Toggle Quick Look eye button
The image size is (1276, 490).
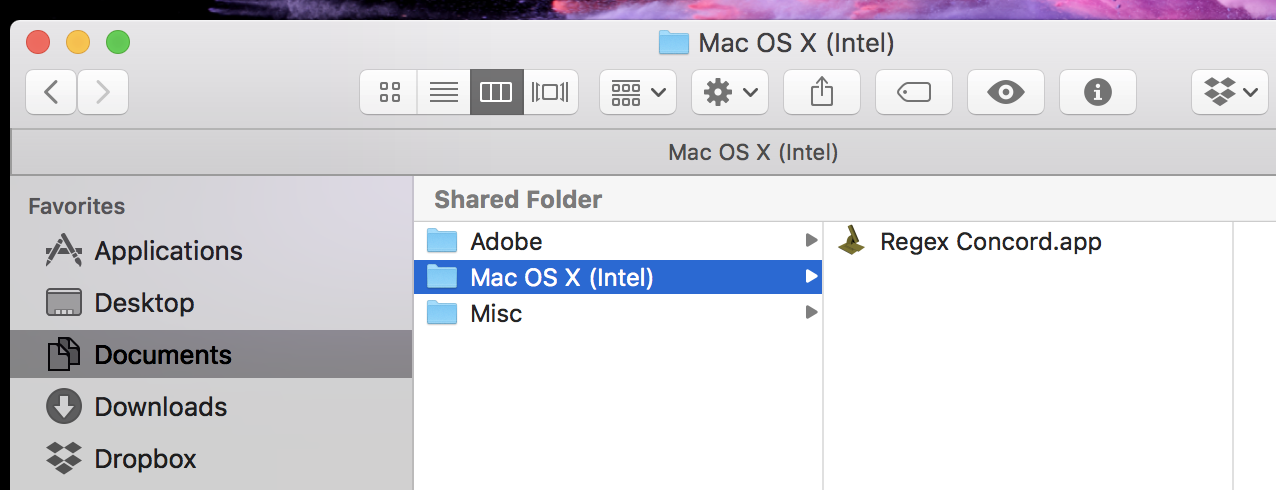1005,93
